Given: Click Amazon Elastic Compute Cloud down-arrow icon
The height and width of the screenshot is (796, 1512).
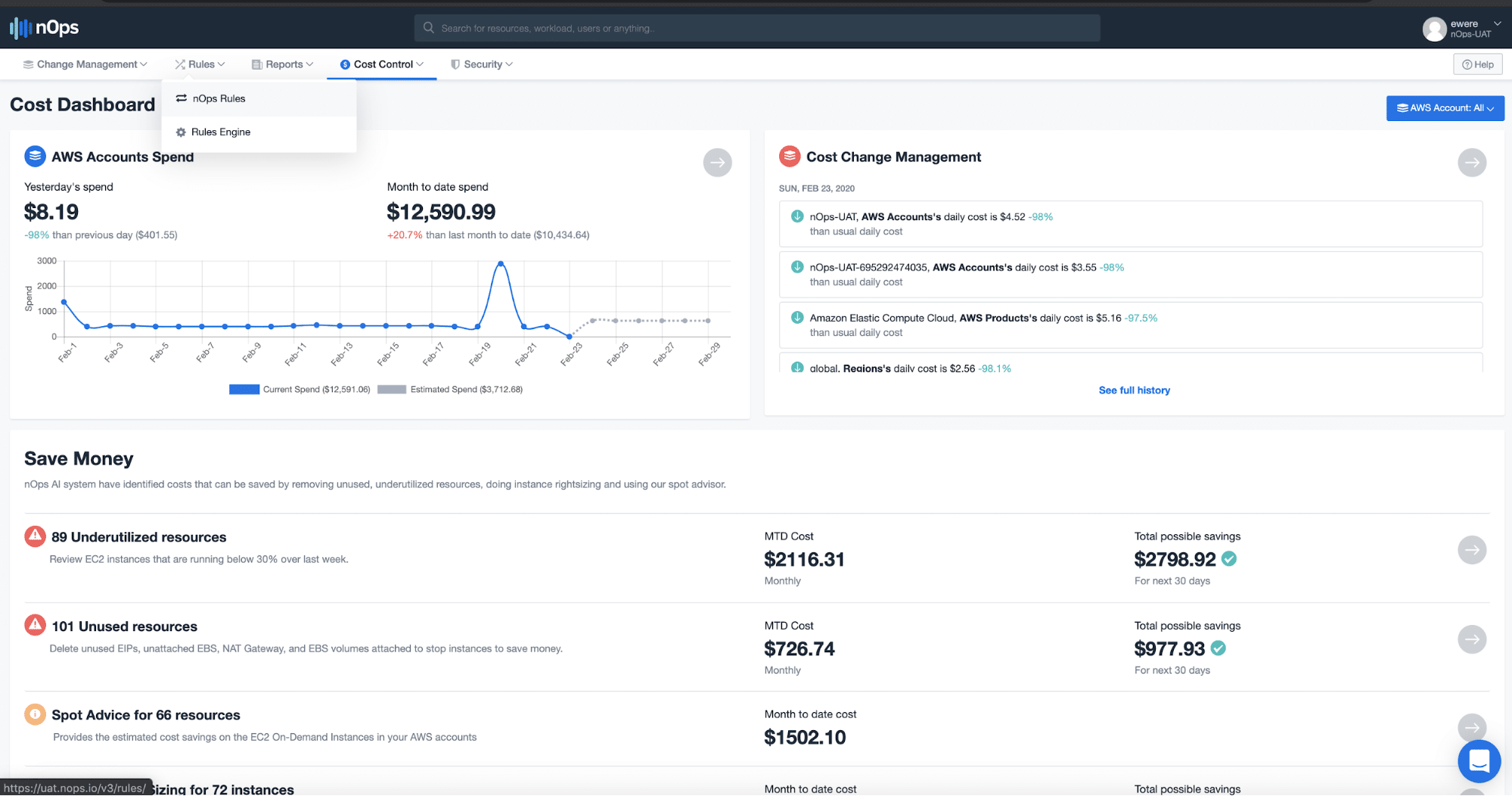Looking at the screenshot, I should 797,318.
